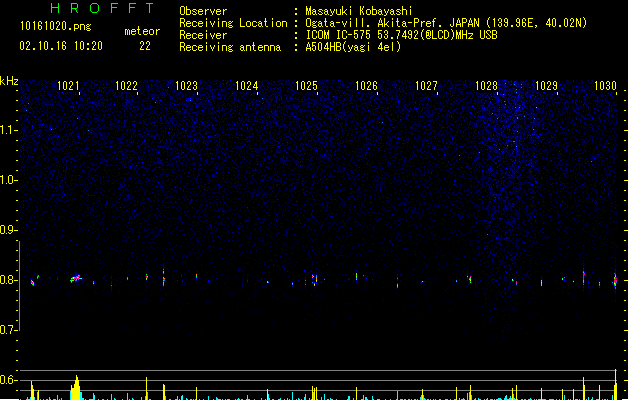629x400 pixels.
Task: Select antenna value A504HB(yagi 4el)
Action: pyautogui.click(x=353, y=47)
